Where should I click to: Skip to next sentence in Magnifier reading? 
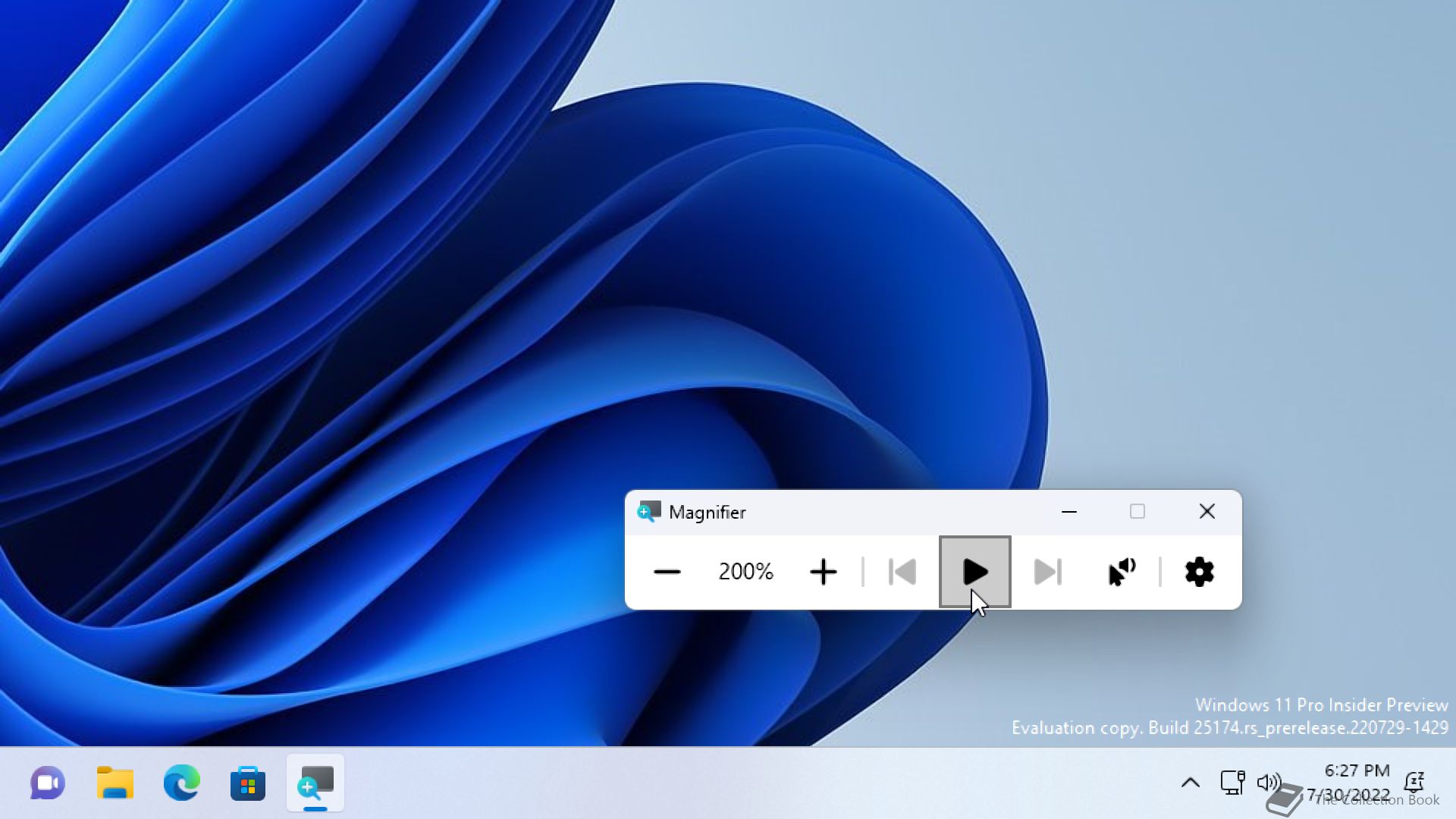coord(1048,573)
